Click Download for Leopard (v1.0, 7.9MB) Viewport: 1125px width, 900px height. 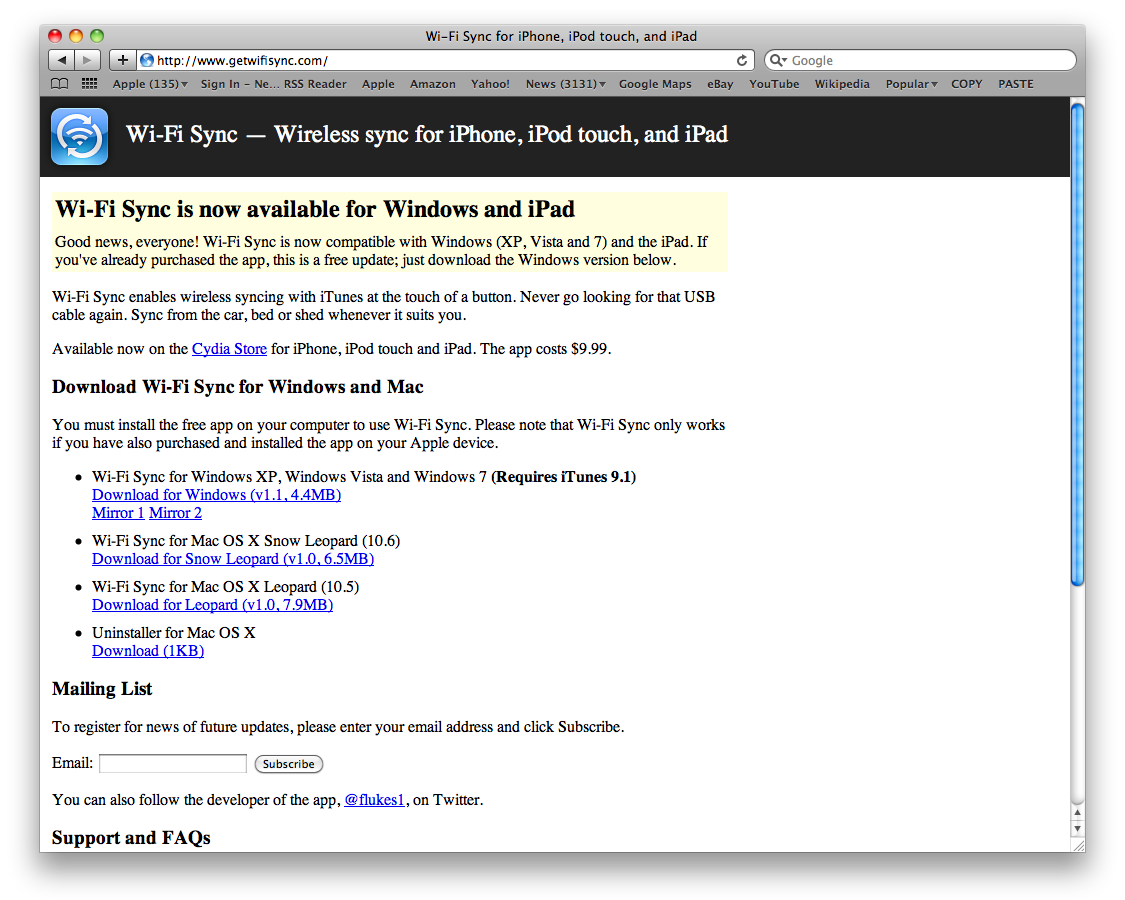pos(212,604)
